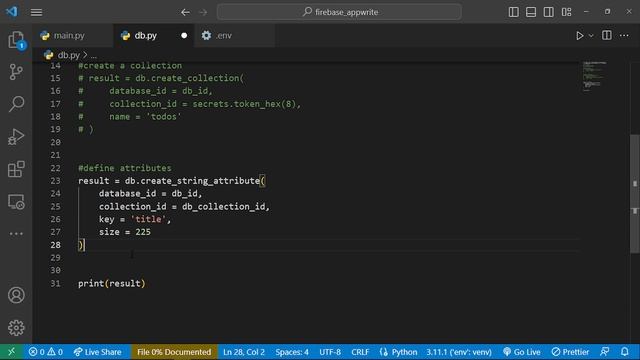Run the Python file with play button
The width and height of the screenshot is (640, 360).
pos(580,36)
